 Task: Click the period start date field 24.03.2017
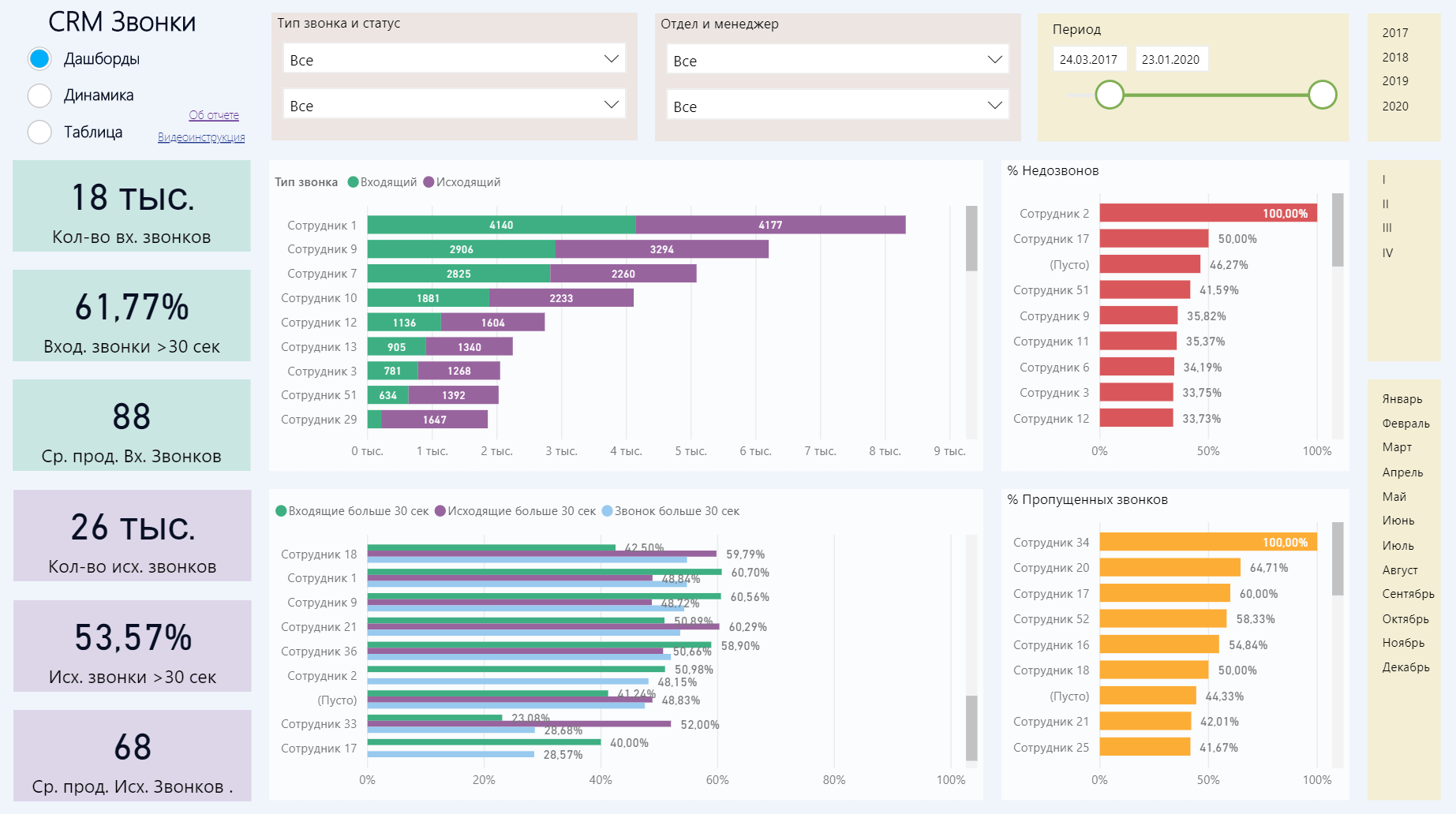tap(1088, 60)
